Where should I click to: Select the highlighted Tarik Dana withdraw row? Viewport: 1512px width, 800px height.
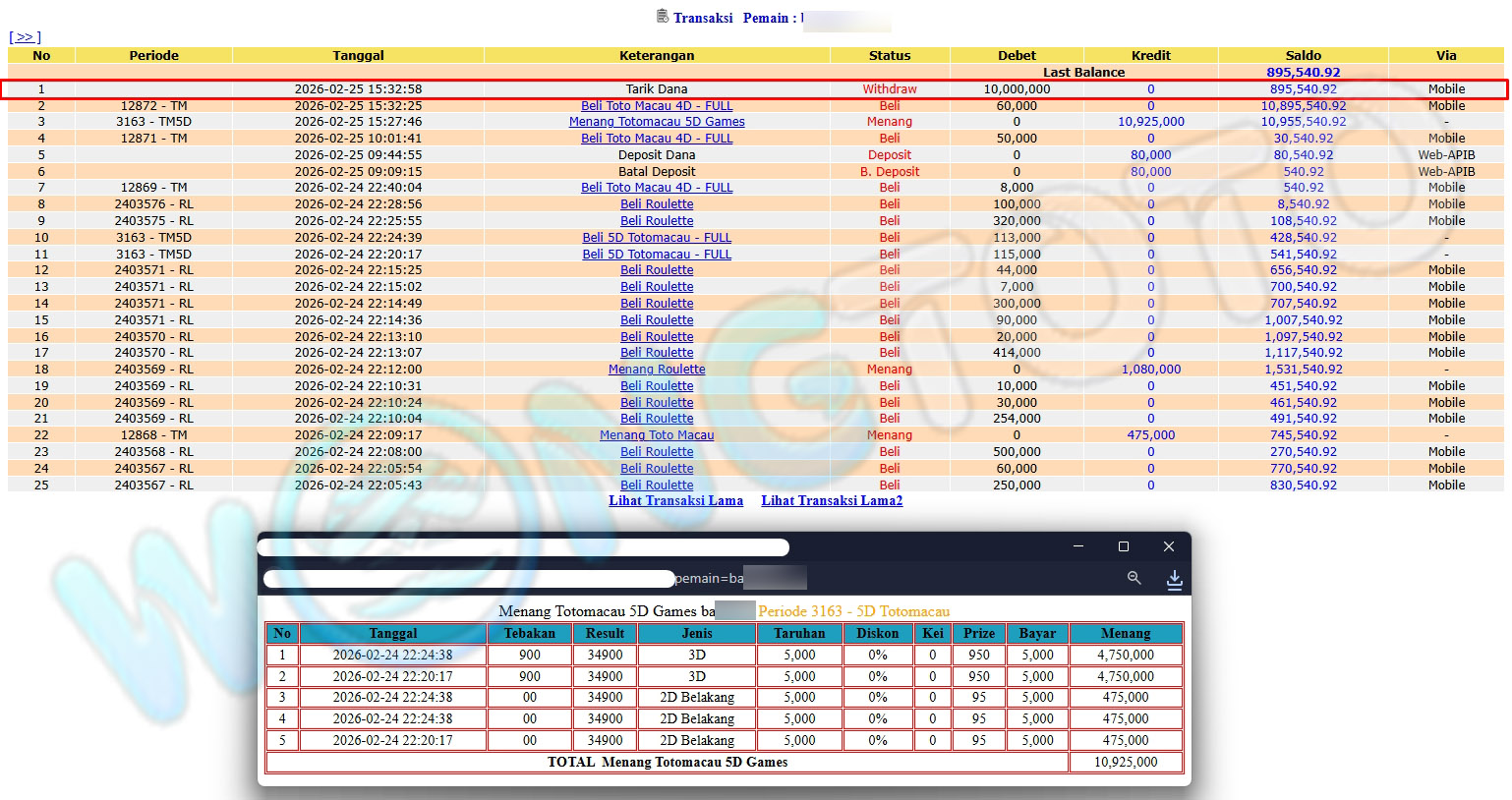pyautogui.click(x=657, y=89)
